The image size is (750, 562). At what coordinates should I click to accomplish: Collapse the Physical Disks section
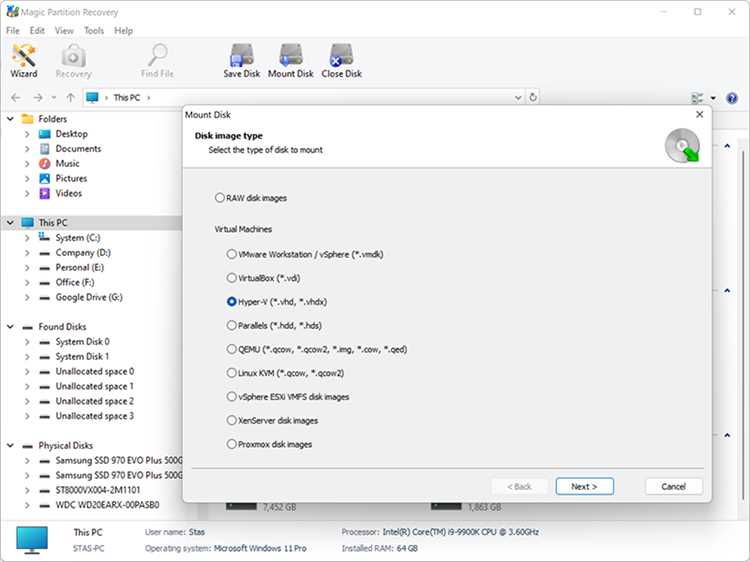pos(10,445)
